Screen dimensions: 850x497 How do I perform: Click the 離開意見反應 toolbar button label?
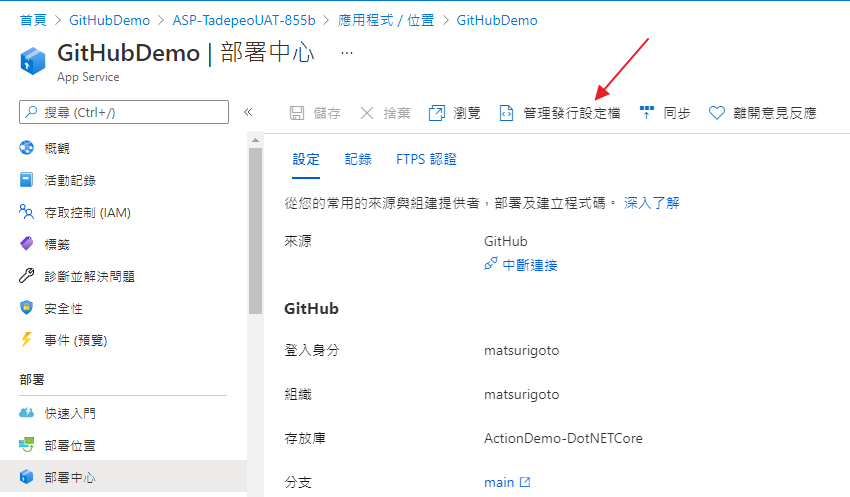coord(775,113)
